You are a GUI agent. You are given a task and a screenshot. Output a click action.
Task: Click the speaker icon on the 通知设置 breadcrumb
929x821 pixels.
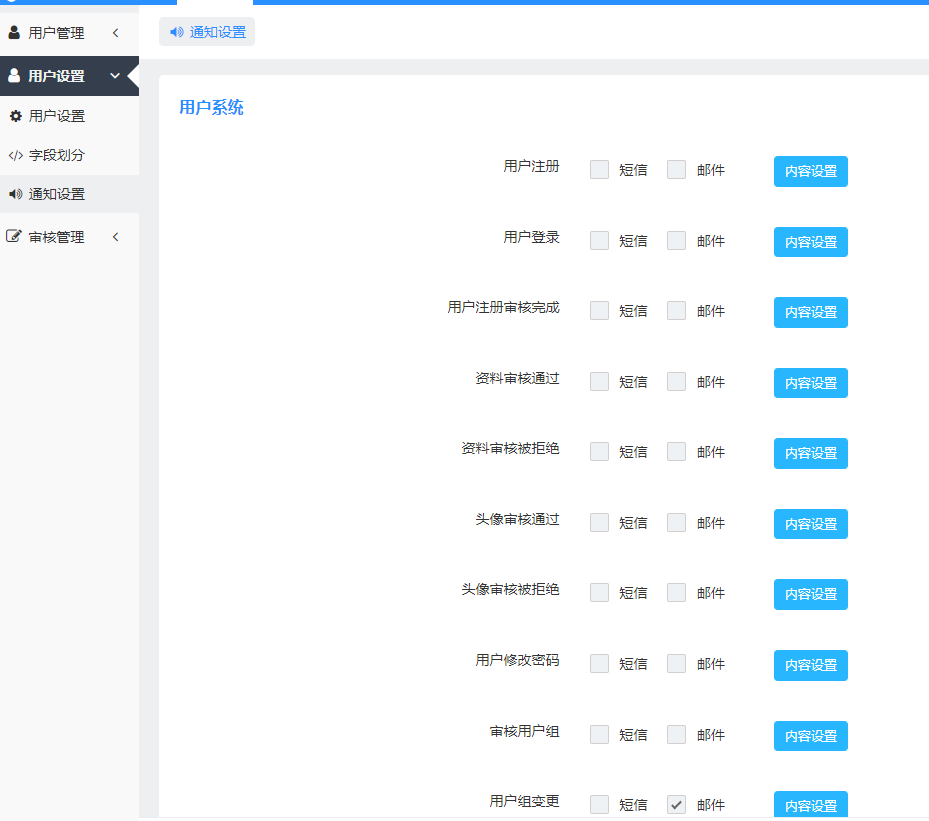point(176,31)
